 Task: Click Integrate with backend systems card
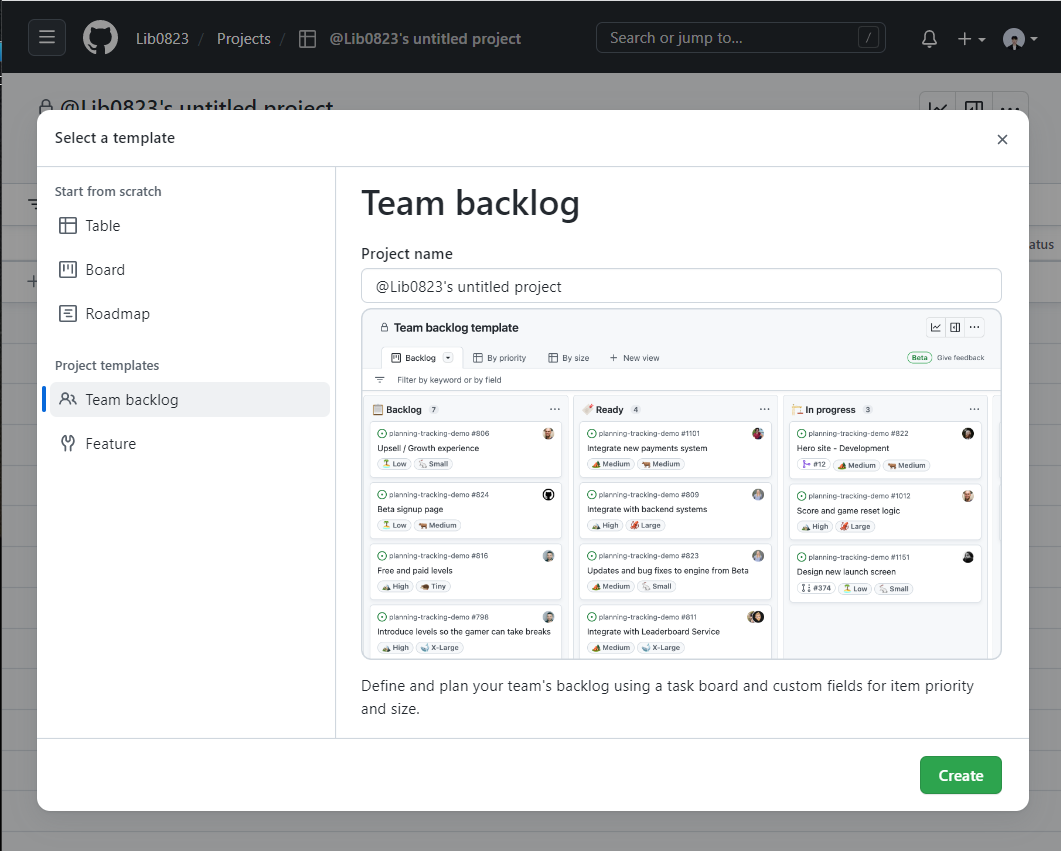coord(675,510)
